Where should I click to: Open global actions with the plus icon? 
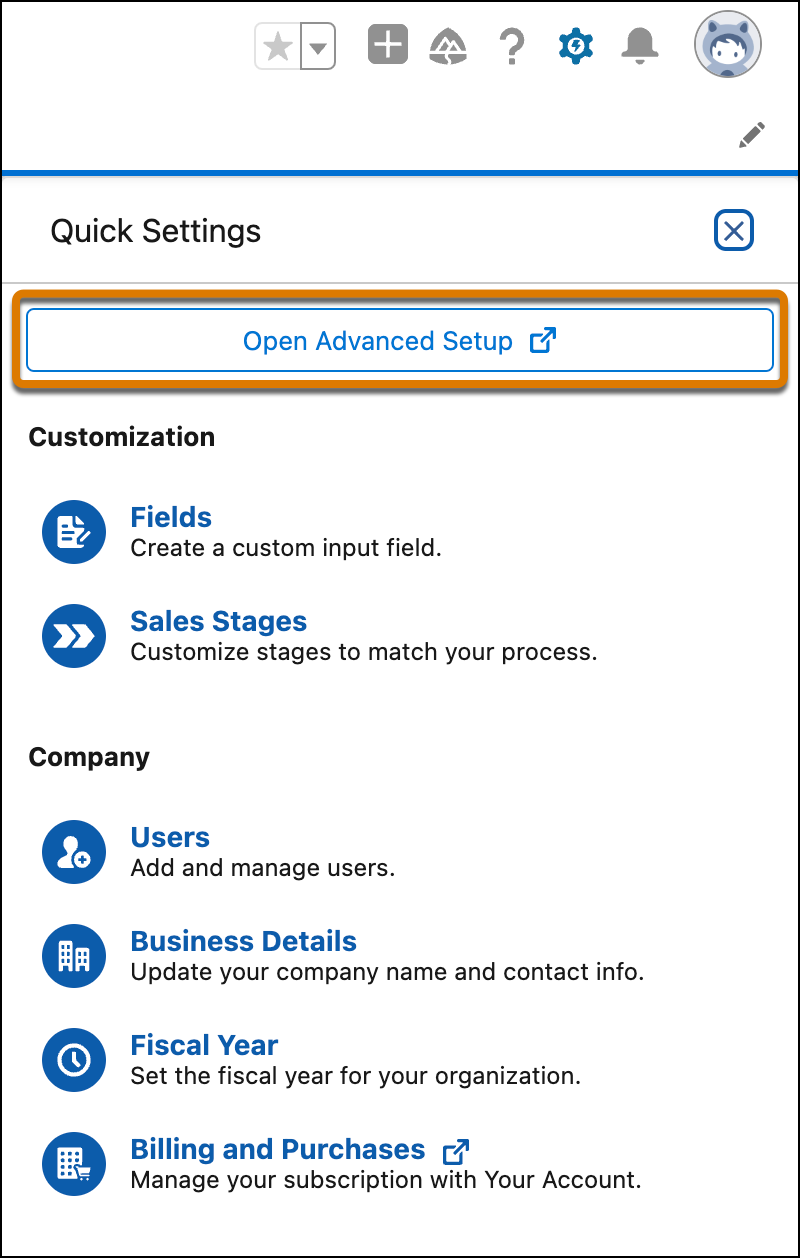tap(387, 44)
